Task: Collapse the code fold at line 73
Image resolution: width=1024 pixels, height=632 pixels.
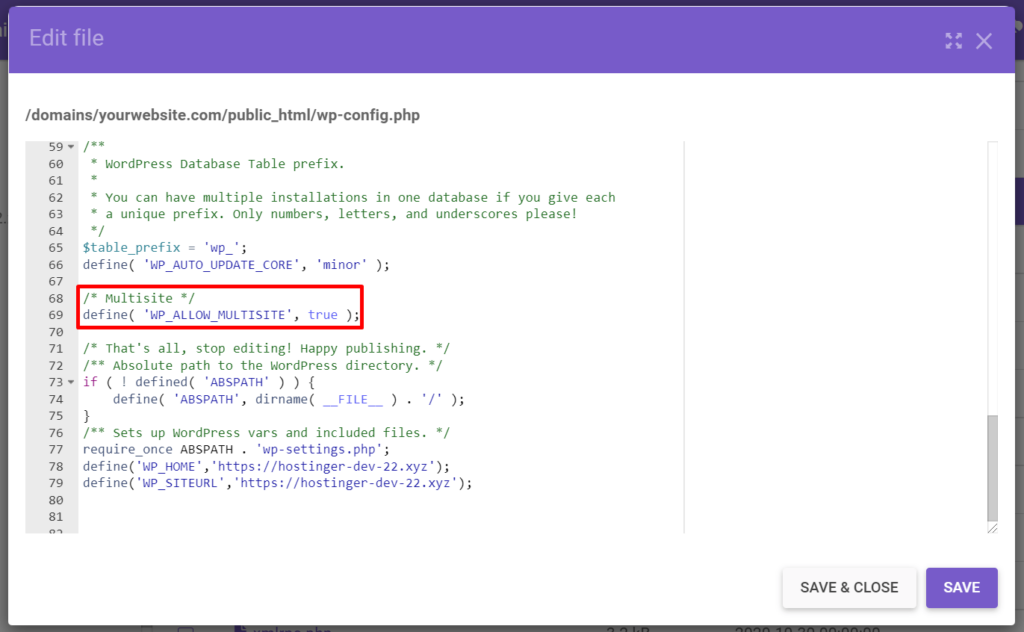Action: click(71, 383)
